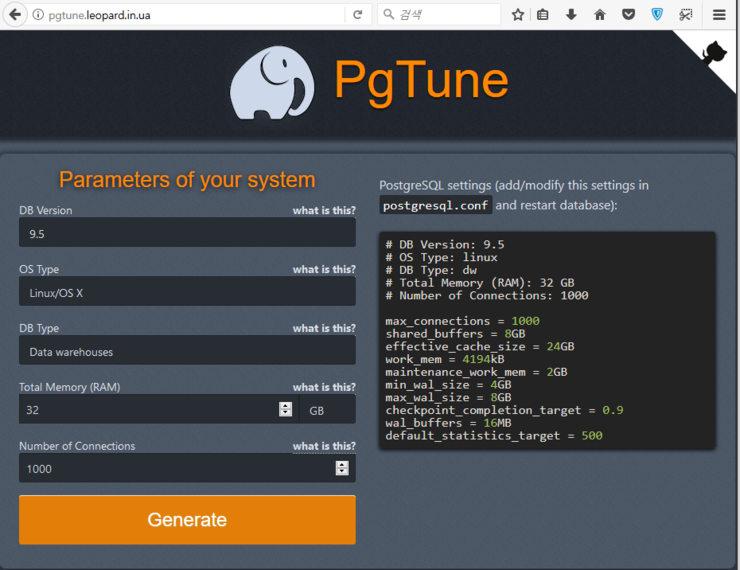Click the Pocket save icon

[x=628, y=15]
